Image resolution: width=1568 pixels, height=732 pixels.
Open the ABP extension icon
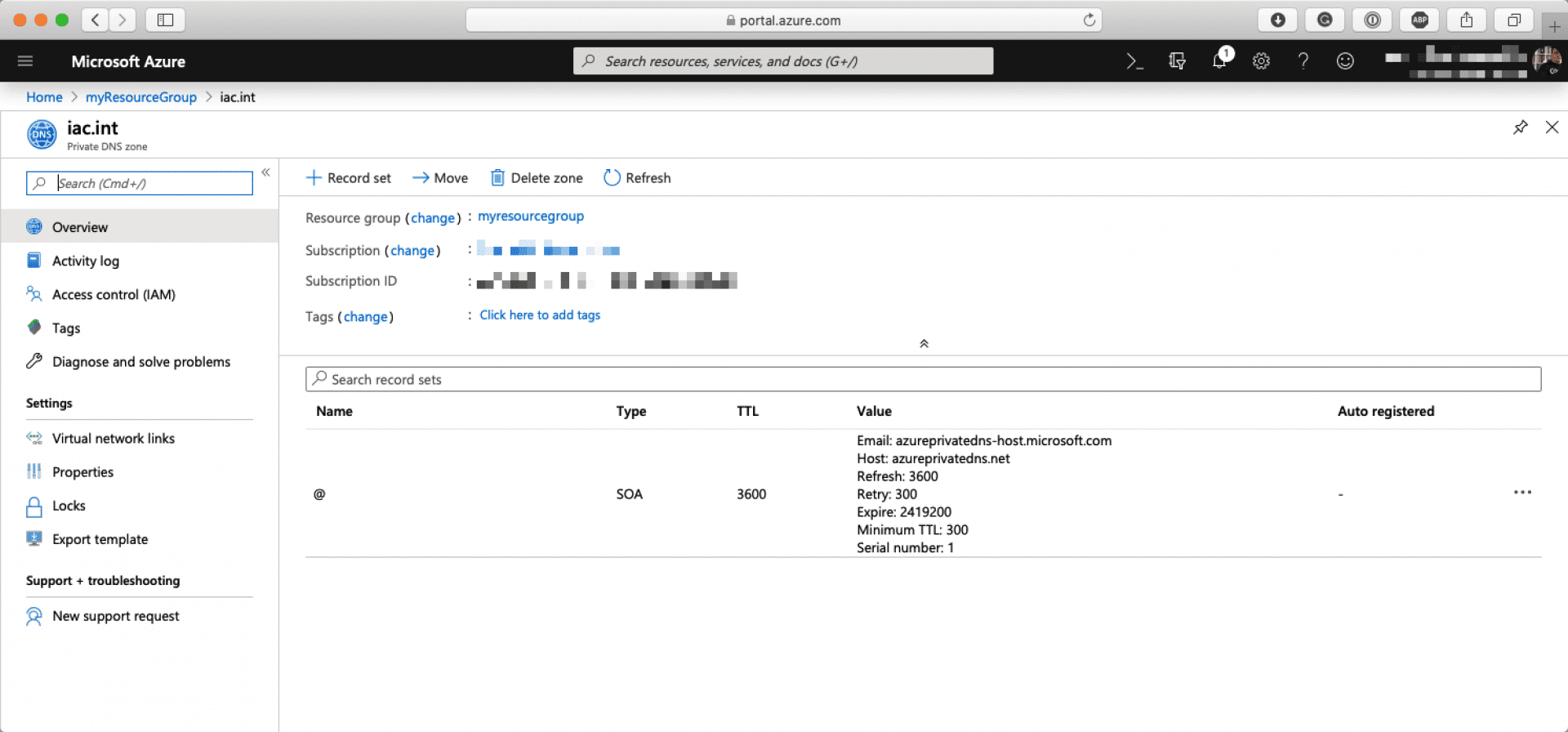pyautogui.click(x=1420, y=20)
